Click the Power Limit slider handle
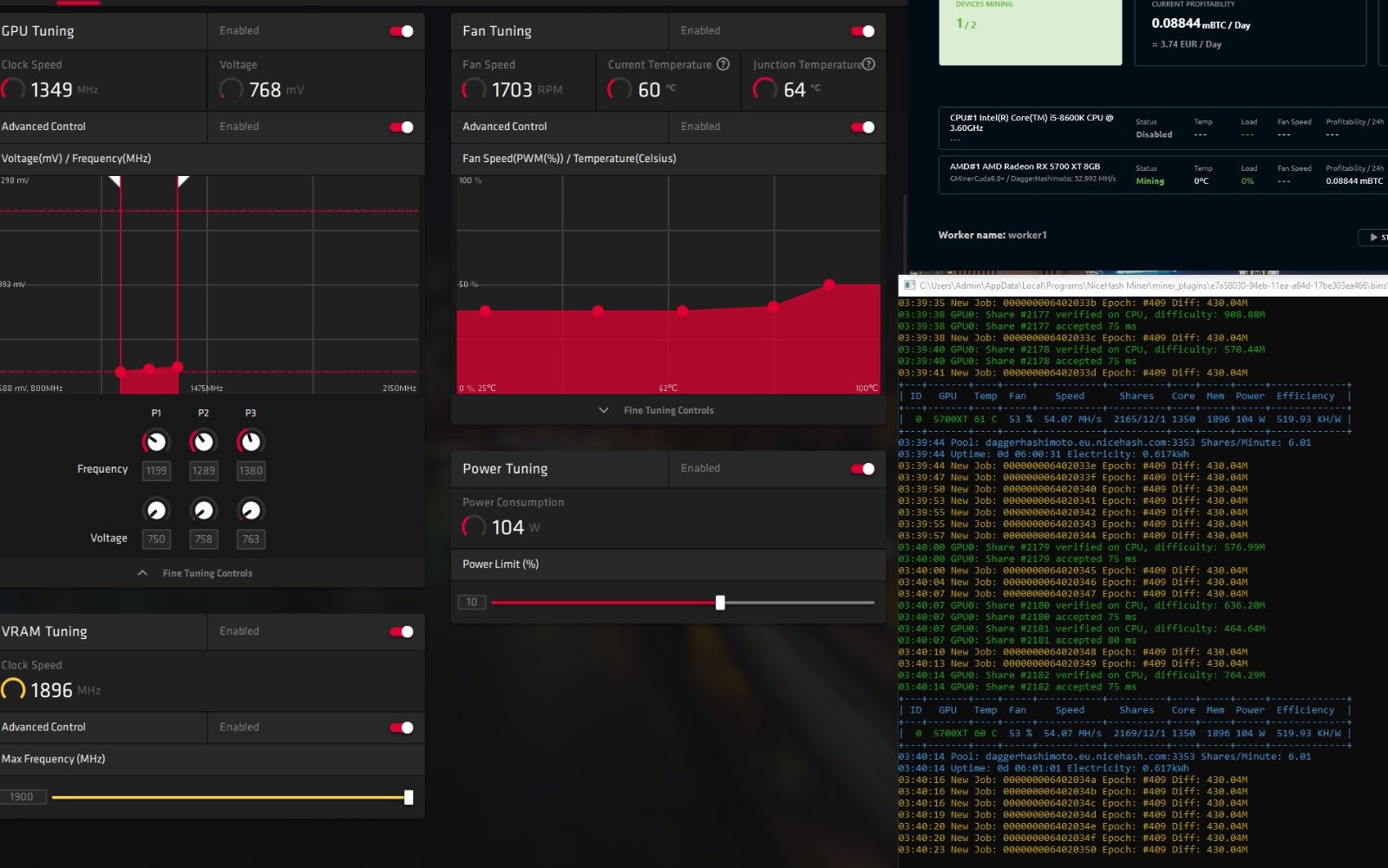Screen dimensions: 1388x868 point(720,603)
